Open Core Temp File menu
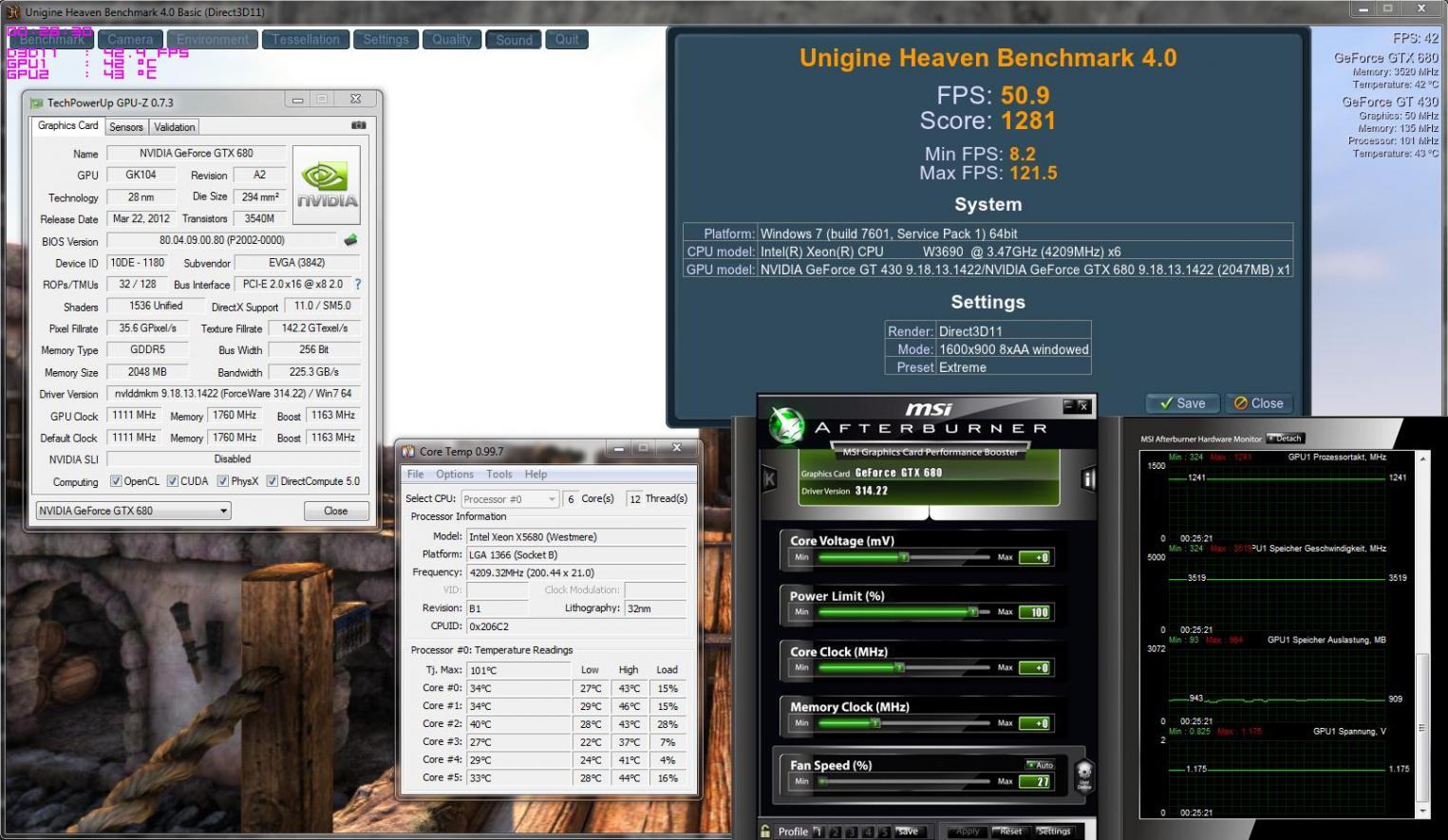The width and height of the screenshot is (1448, 840). tap(416, 475)
